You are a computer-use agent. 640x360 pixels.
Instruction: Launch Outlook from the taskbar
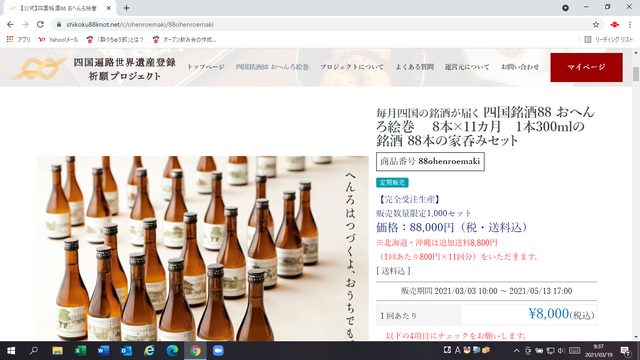tap(126, 351)
